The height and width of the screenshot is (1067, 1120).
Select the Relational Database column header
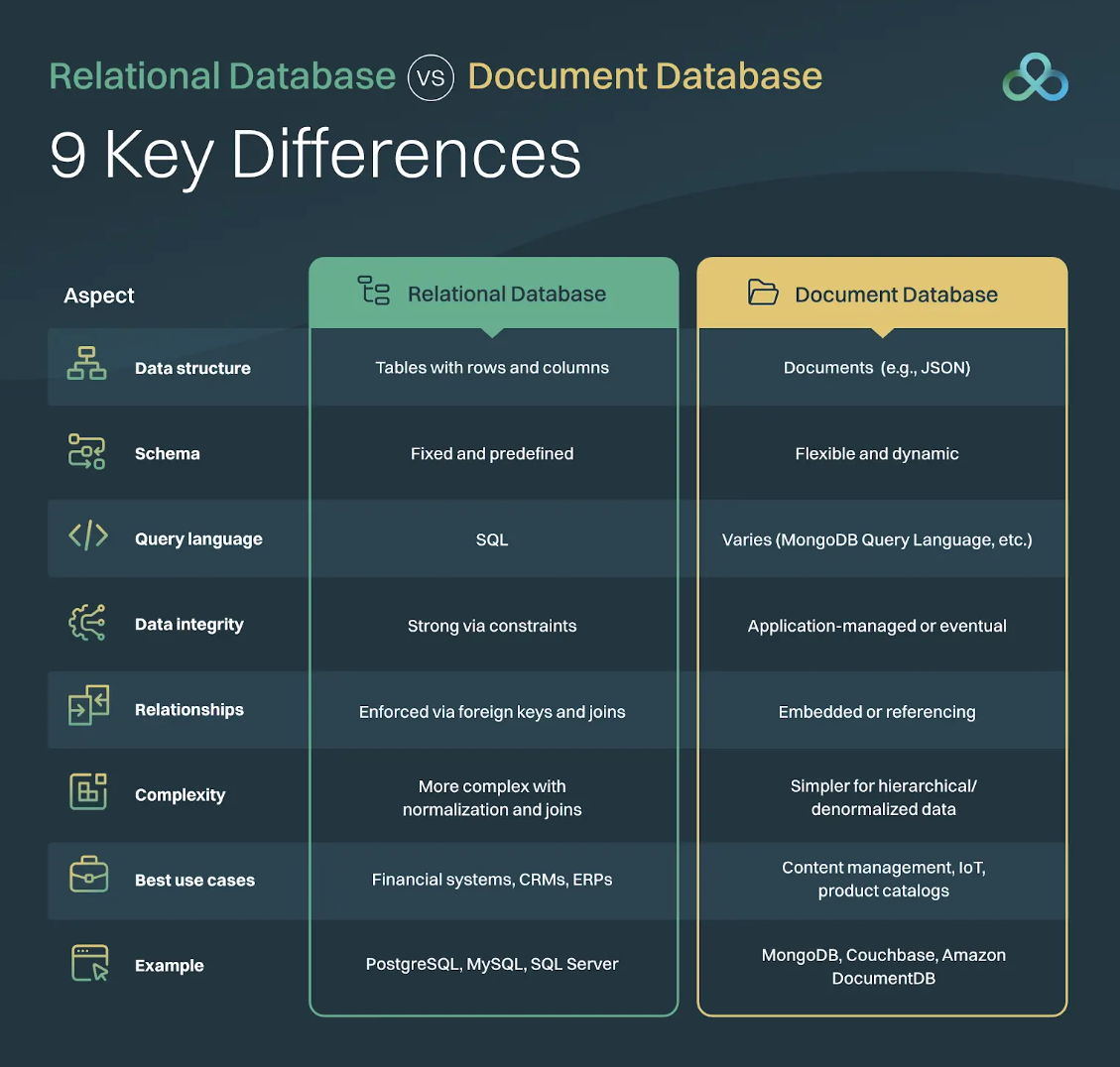tap(506, 295)
